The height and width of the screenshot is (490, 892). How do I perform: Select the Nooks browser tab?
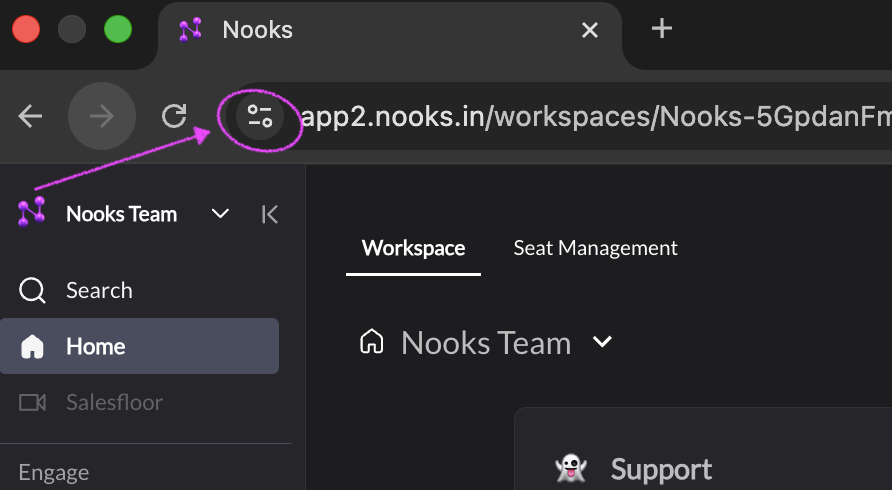click(390, 34)
